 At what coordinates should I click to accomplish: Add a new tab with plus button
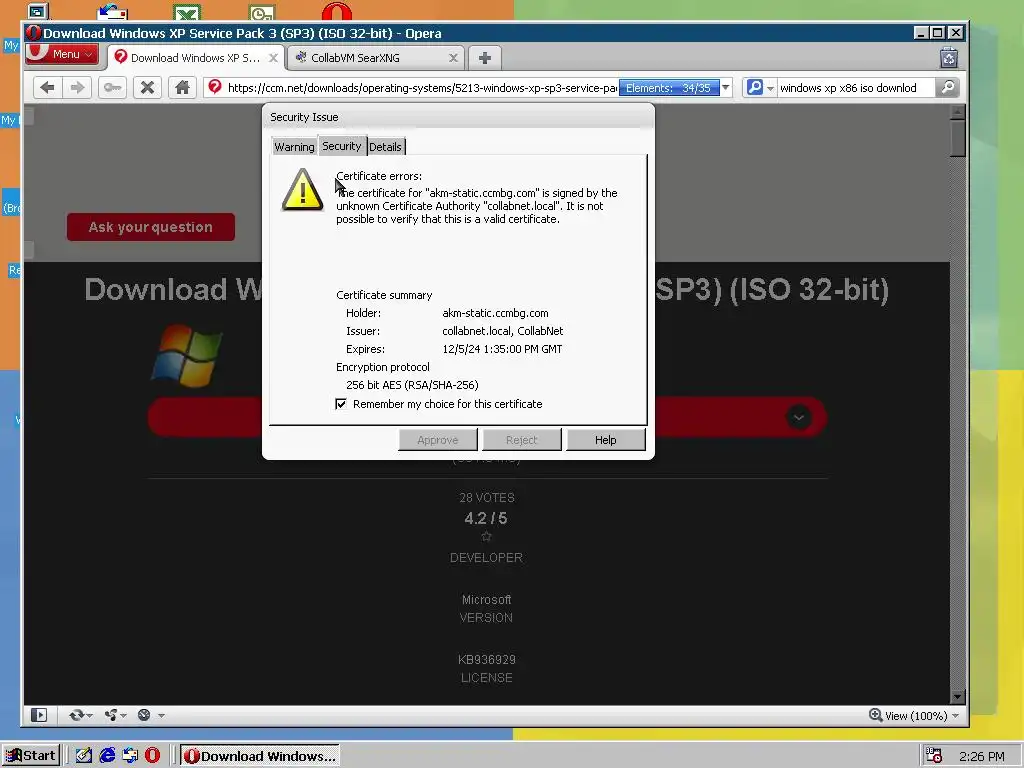485,58
